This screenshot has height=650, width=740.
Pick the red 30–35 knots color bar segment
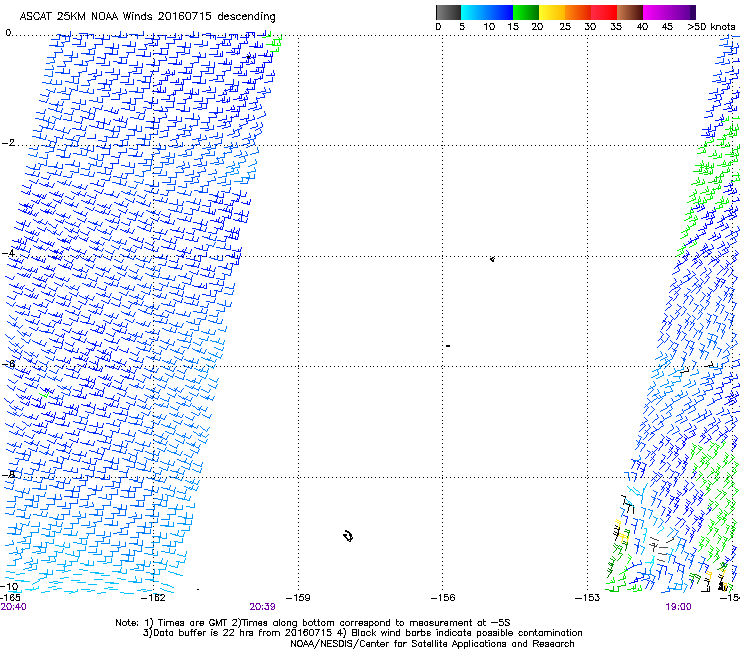click(605, 12)
